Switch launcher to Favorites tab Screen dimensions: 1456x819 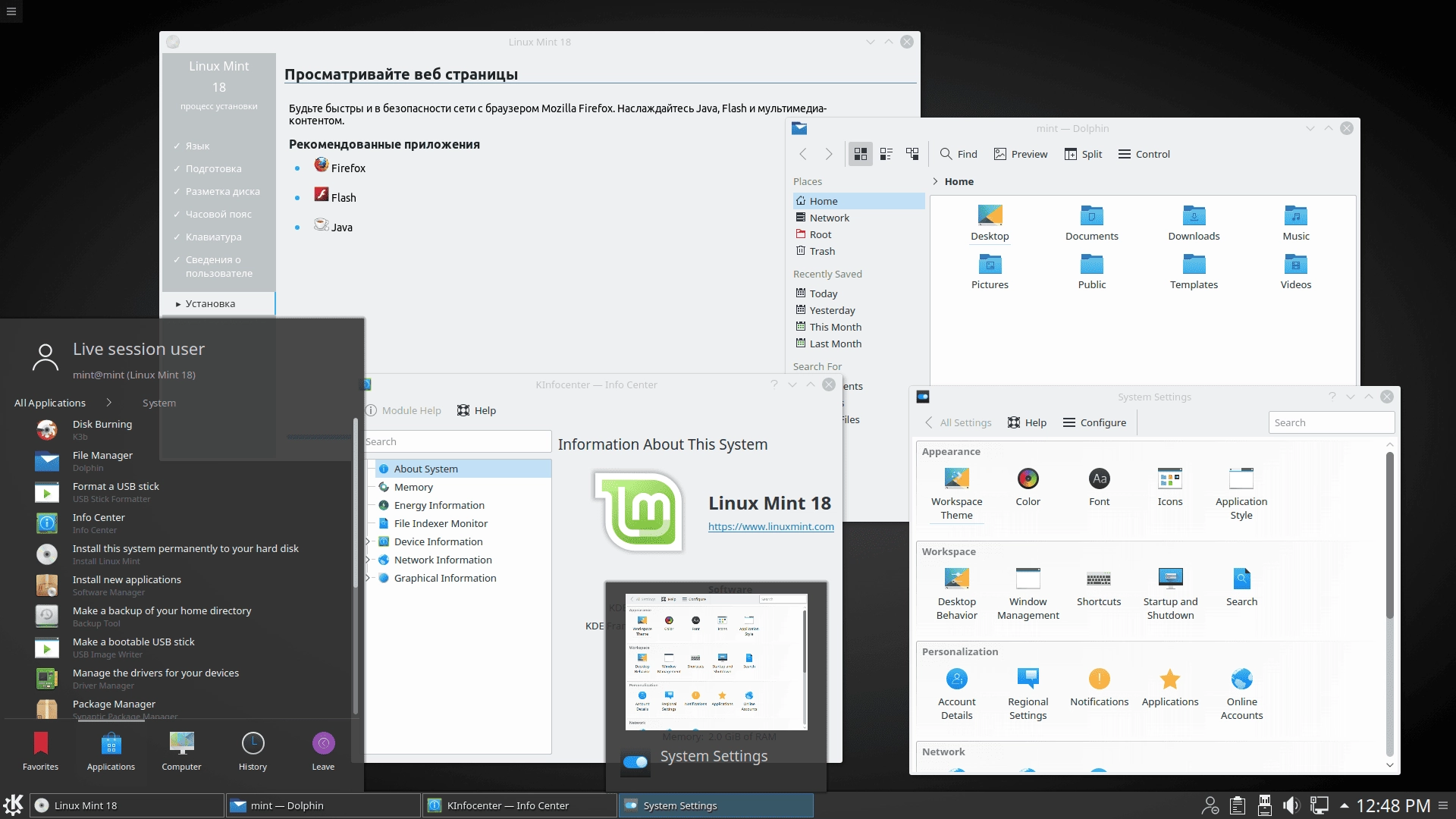pyautogui.click(x=40, y=751)
